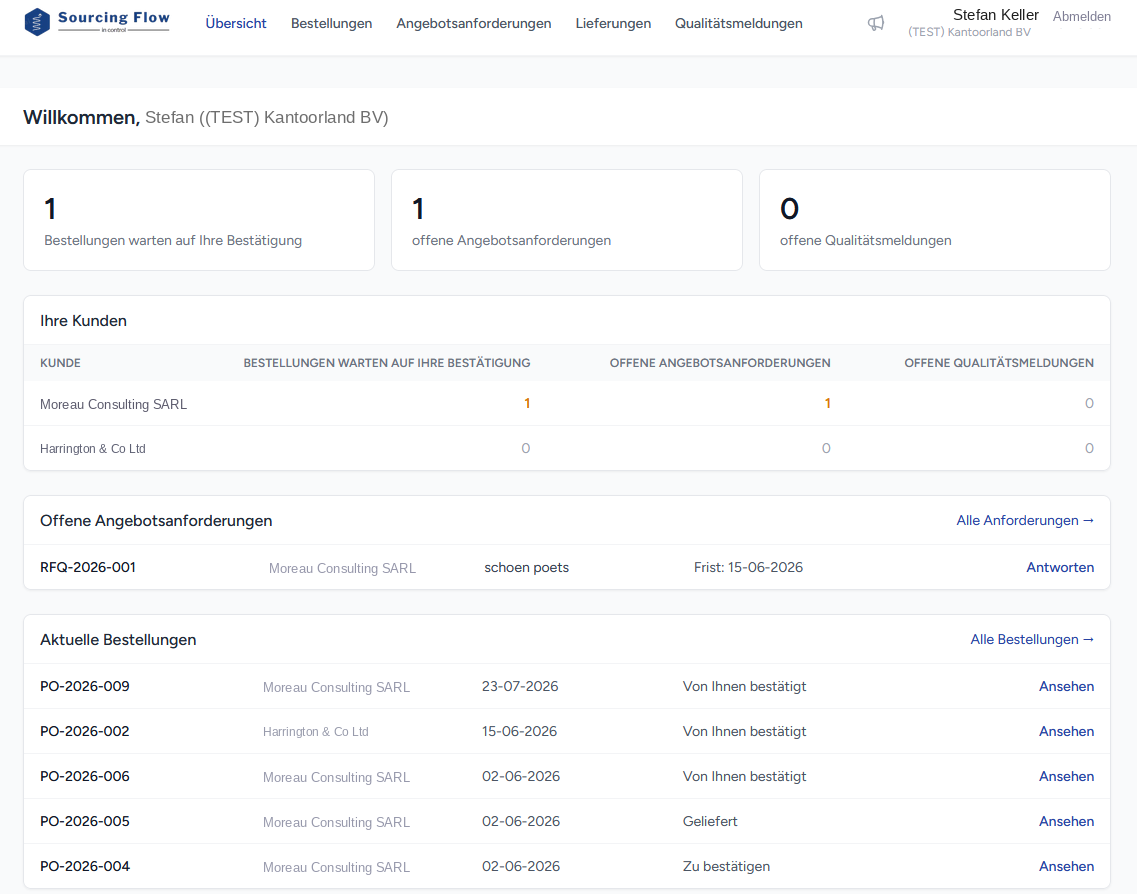
Task: Click Ansehen for PO-2026-005
Action: pyautogui.click(x=1067, y=821)
